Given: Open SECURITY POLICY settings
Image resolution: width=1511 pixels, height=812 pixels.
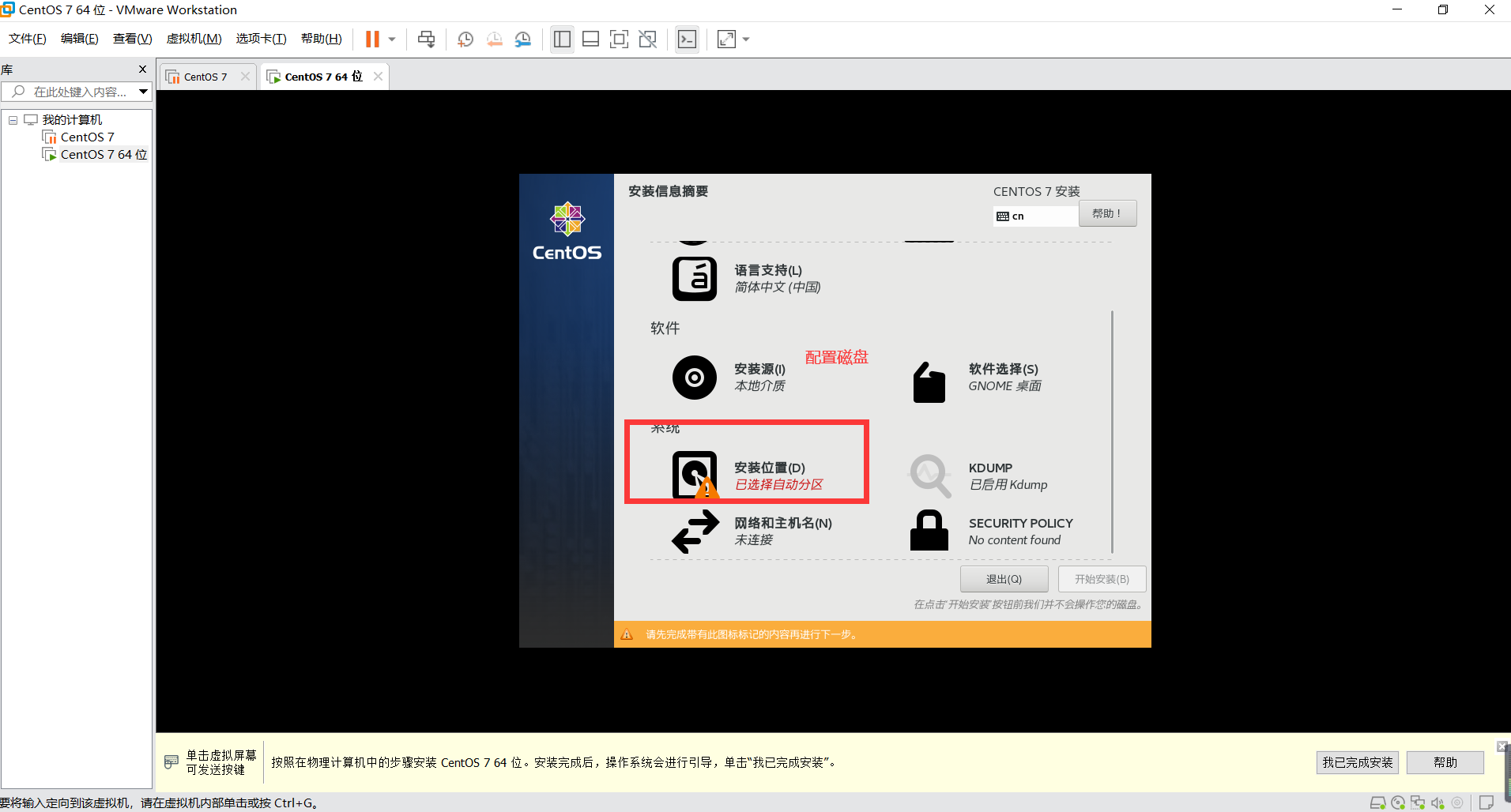Looking at the screenshot, I should point(991,531).
